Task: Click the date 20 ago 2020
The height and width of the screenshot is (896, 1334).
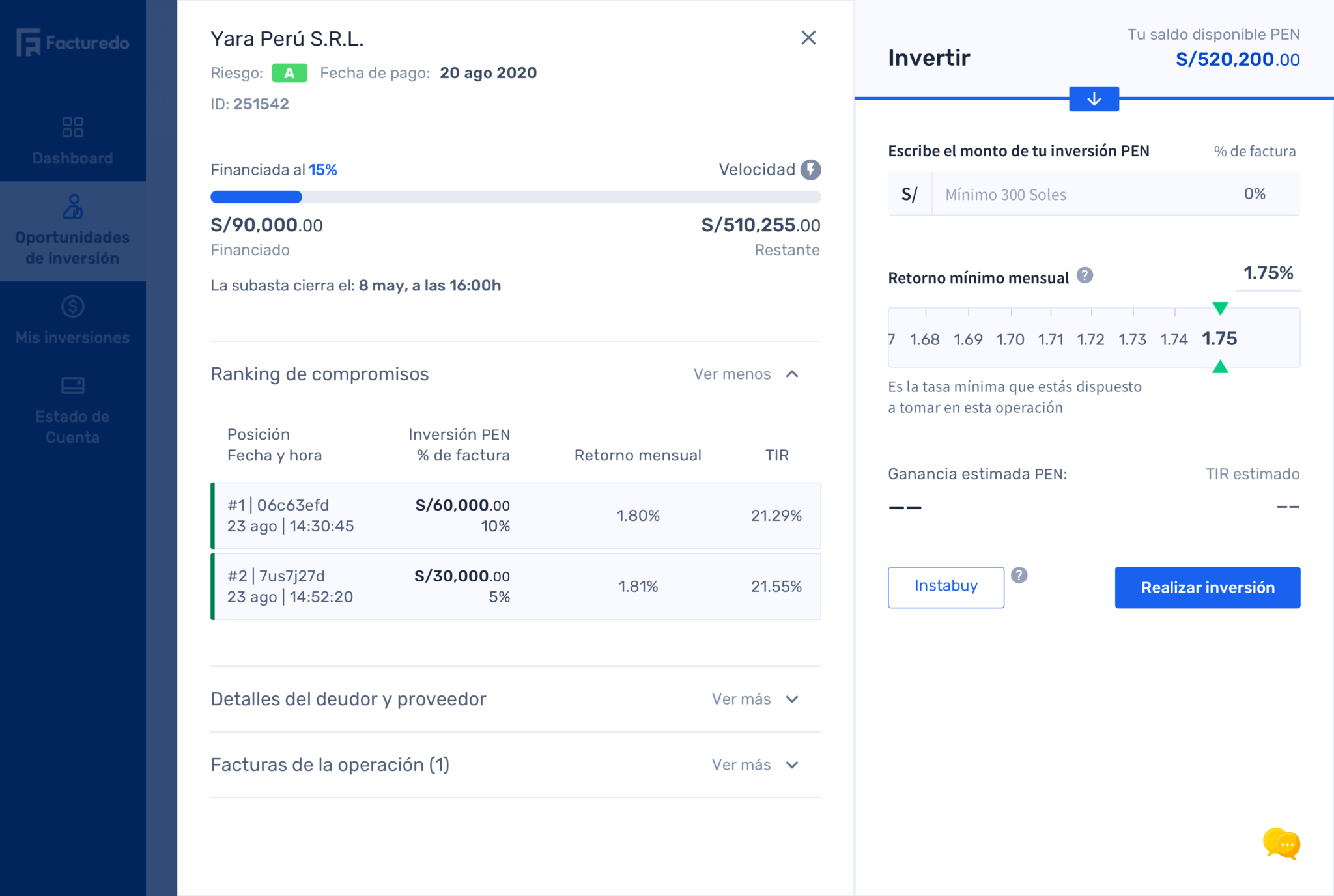Action: coord(488,73)
